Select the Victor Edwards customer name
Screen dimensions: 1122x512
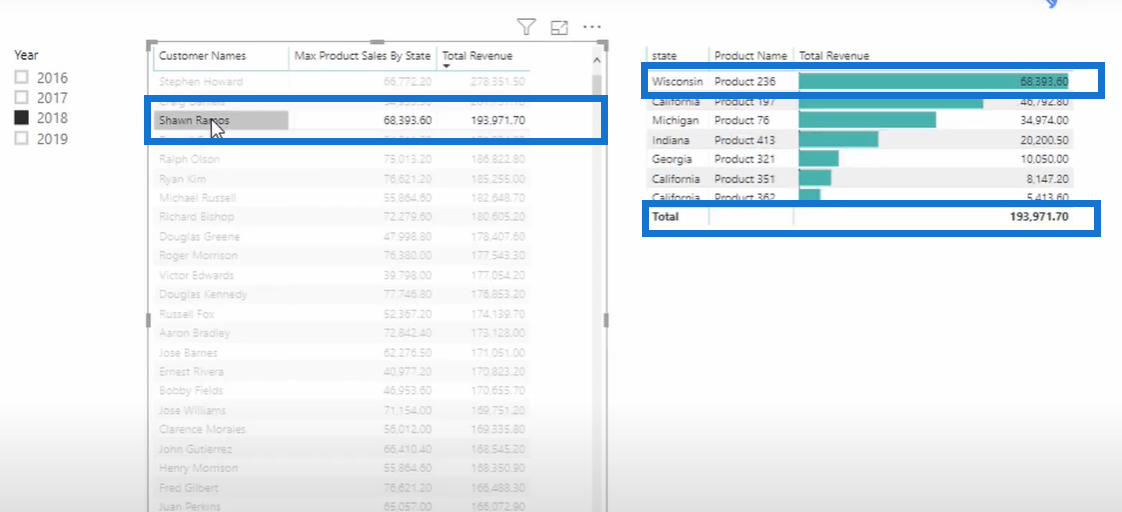[196, 275]
